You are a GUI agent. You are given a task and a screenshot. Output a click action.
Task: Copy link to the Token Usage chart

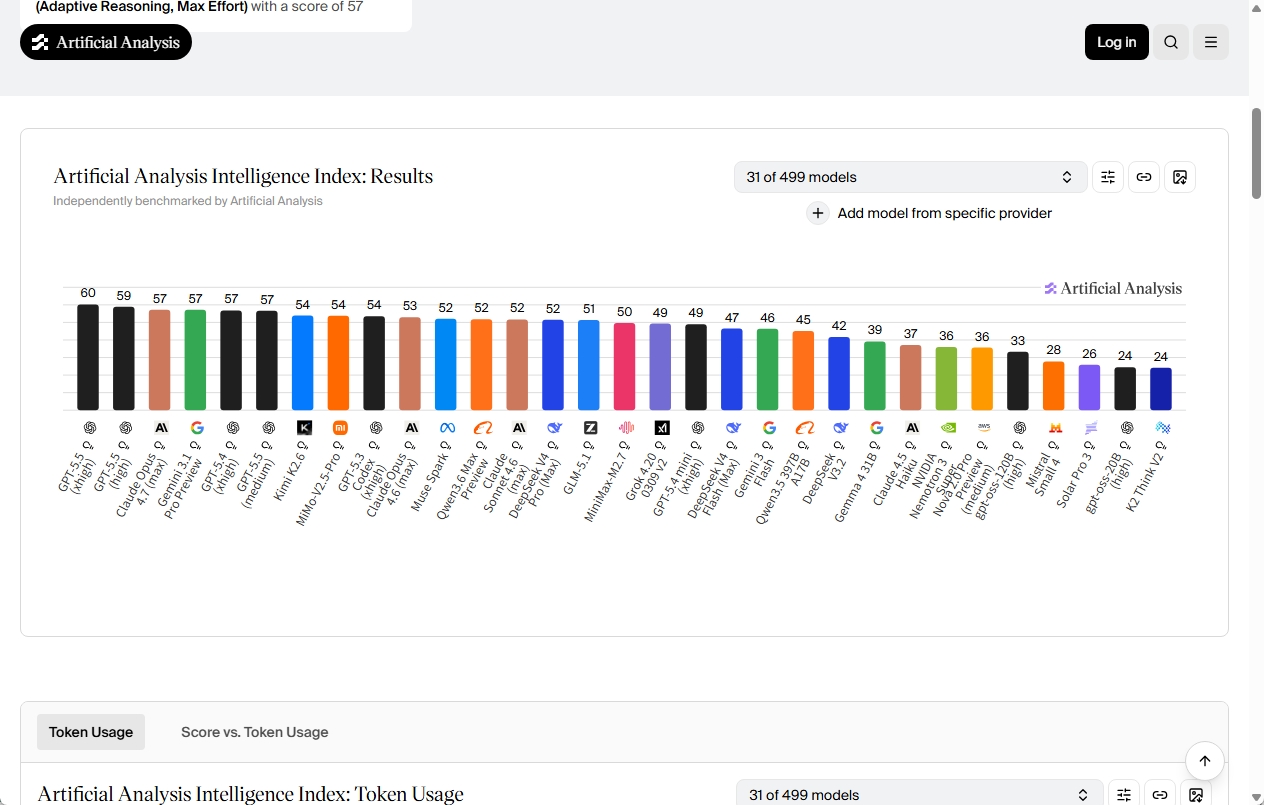1160,795
